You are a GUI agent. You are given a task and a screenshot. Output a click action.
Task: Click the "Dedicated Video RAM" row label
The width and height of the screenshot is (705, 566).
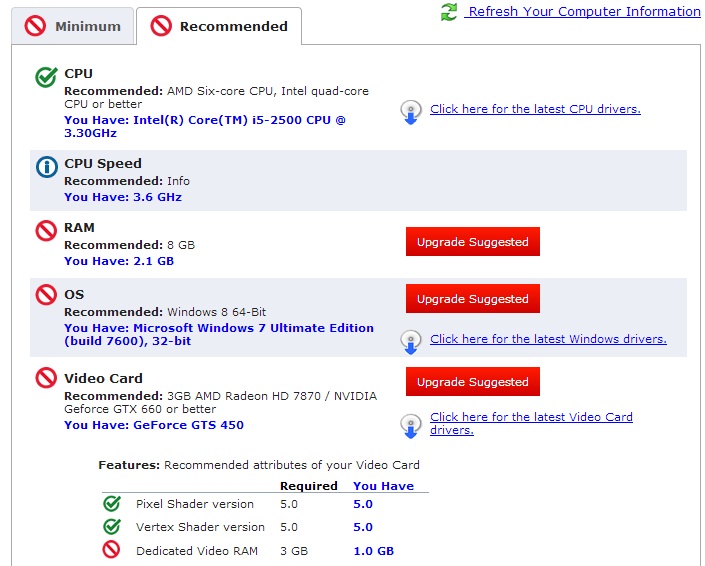197,551
